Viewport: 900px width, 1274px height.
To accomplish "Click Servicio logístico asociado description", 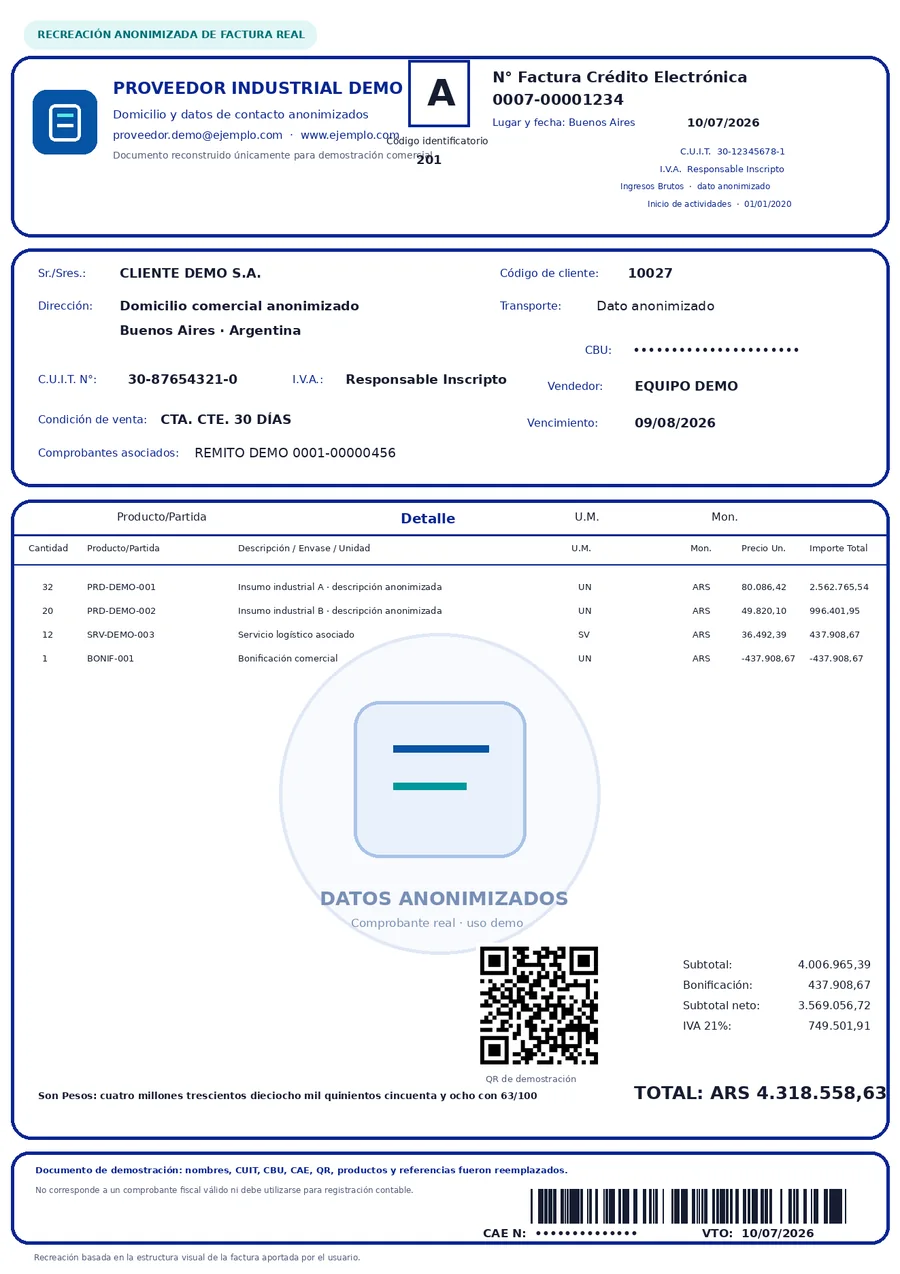I will [x=296, y=635].
